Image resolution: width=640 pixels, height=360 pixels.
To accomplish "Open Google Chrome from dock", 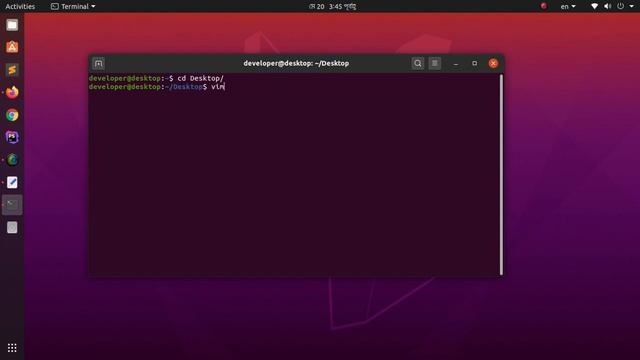I will [x=12, y=115].
